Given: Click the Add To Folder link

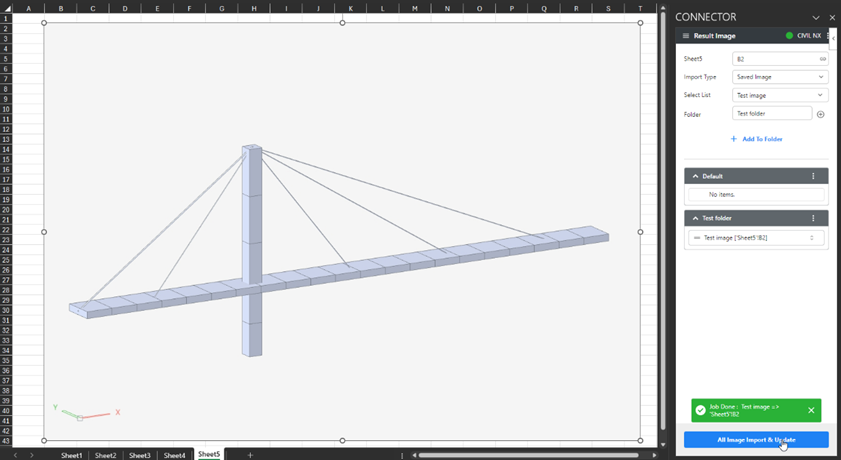Looking at the screenshot, I should tap(756, 139).
